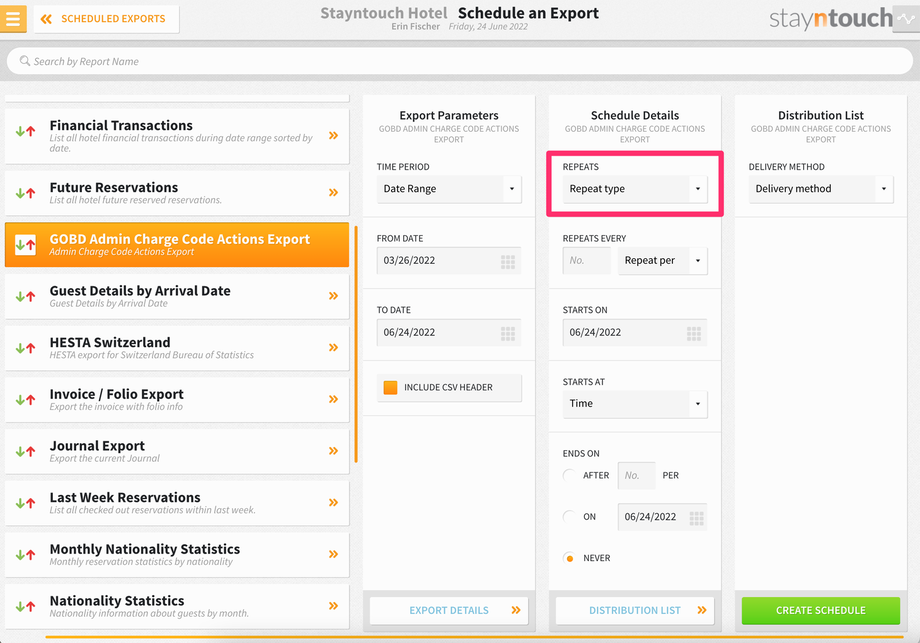Click the Future Reservations export arrows icon

click(x=25, y=193)
